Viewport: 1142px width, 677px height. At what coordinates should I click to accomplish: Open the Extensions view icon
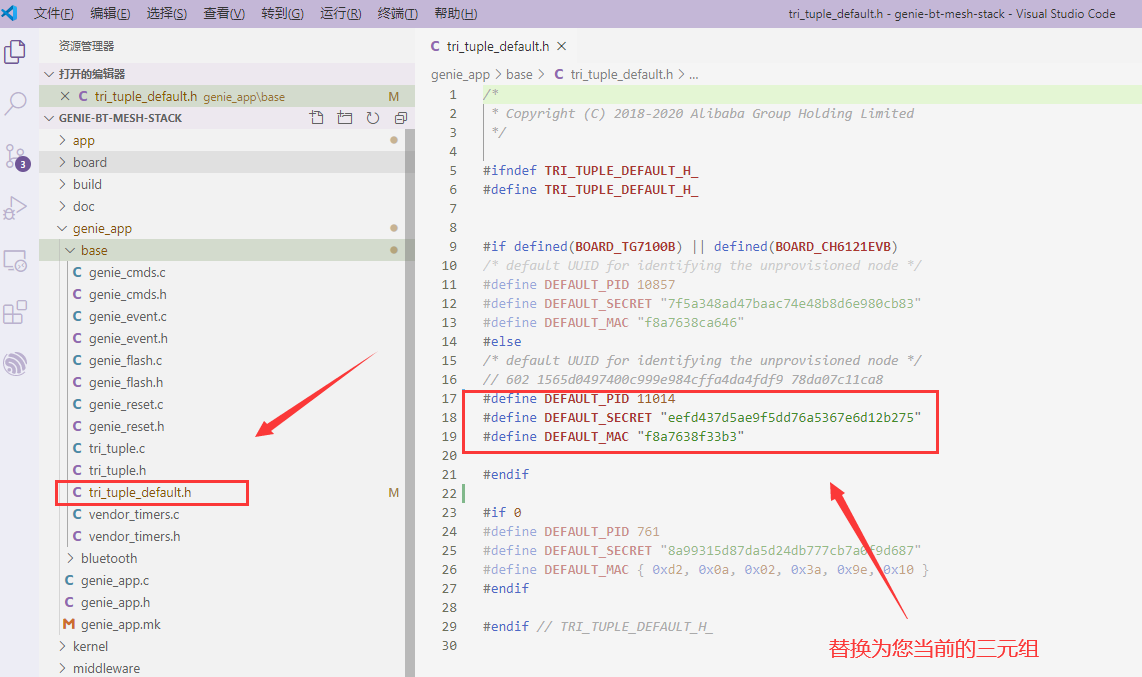coord(15,312)
